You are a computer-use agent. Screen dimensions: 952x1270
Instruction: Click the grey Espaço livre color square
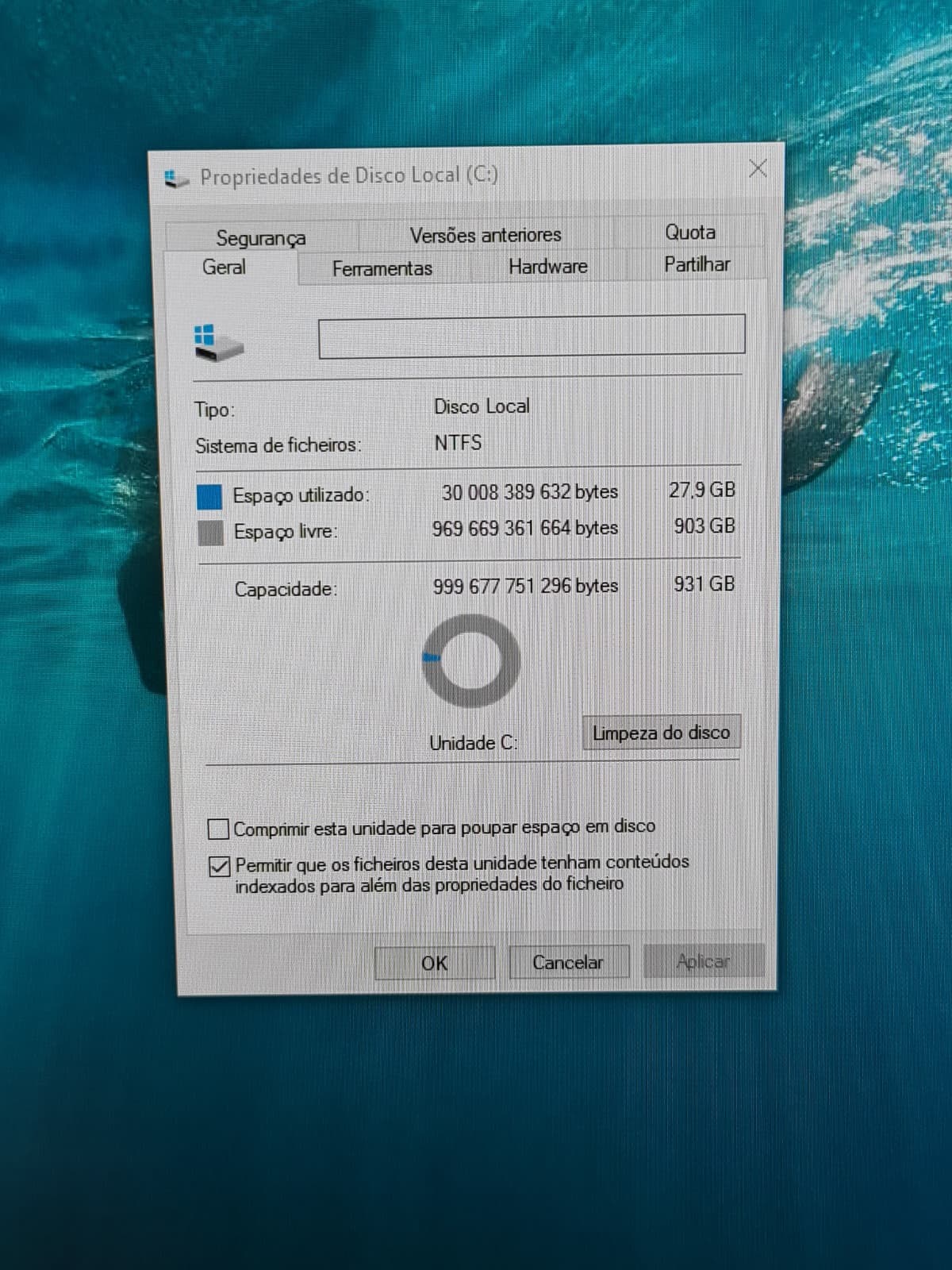[210, 533]
